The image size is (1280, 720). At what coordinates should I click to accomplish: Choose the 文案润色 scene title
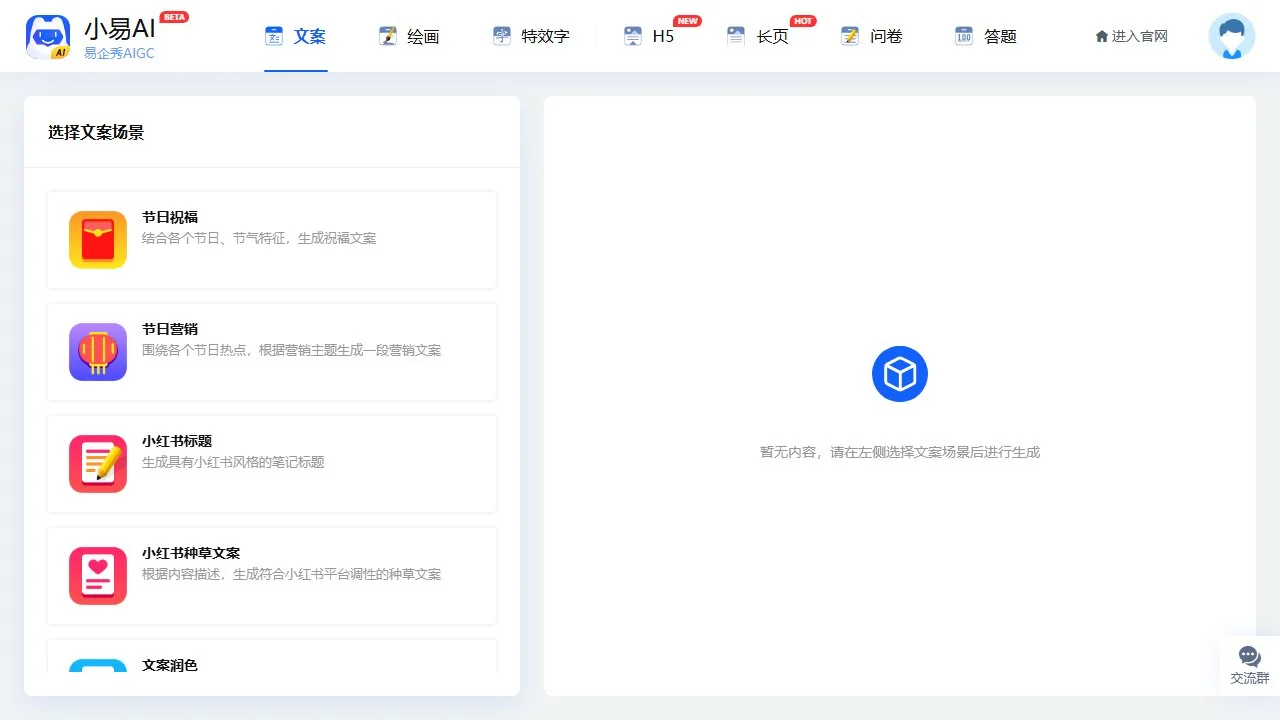[x=170, y=665]
